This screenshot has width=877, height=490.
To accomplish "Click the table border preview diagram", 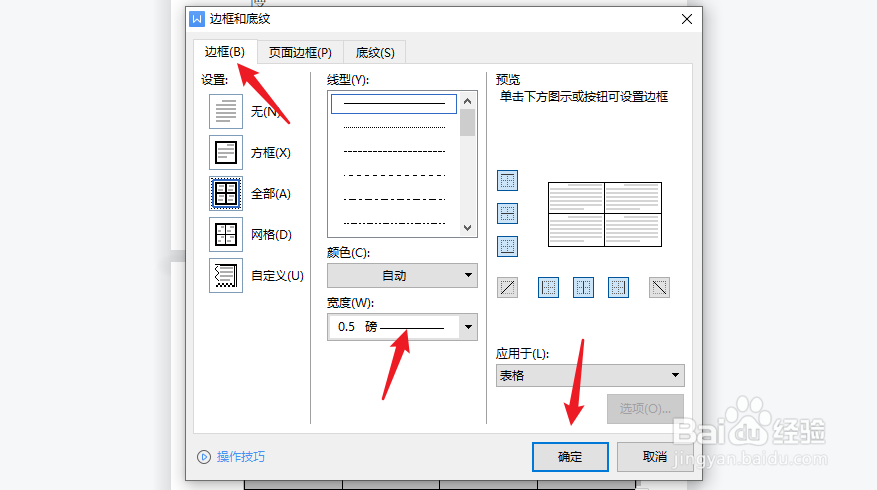I will point(605,214).
